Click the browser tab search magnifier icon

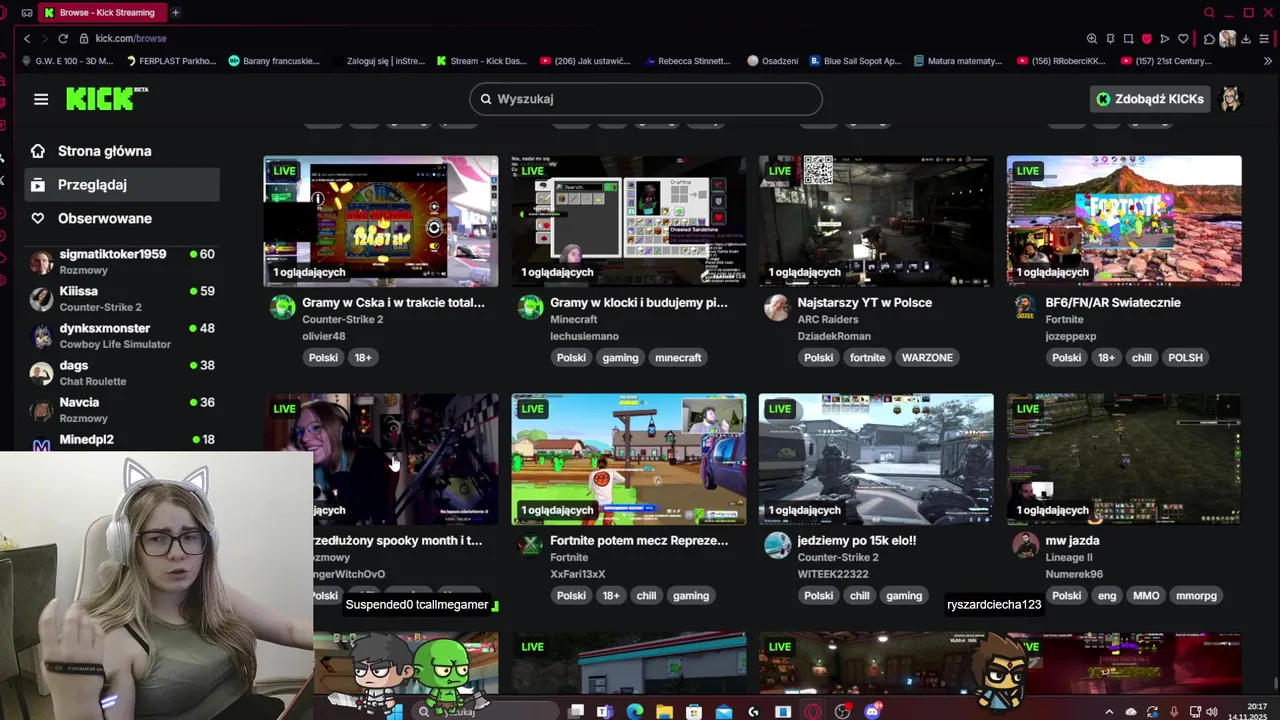(x=1209, y=12)
